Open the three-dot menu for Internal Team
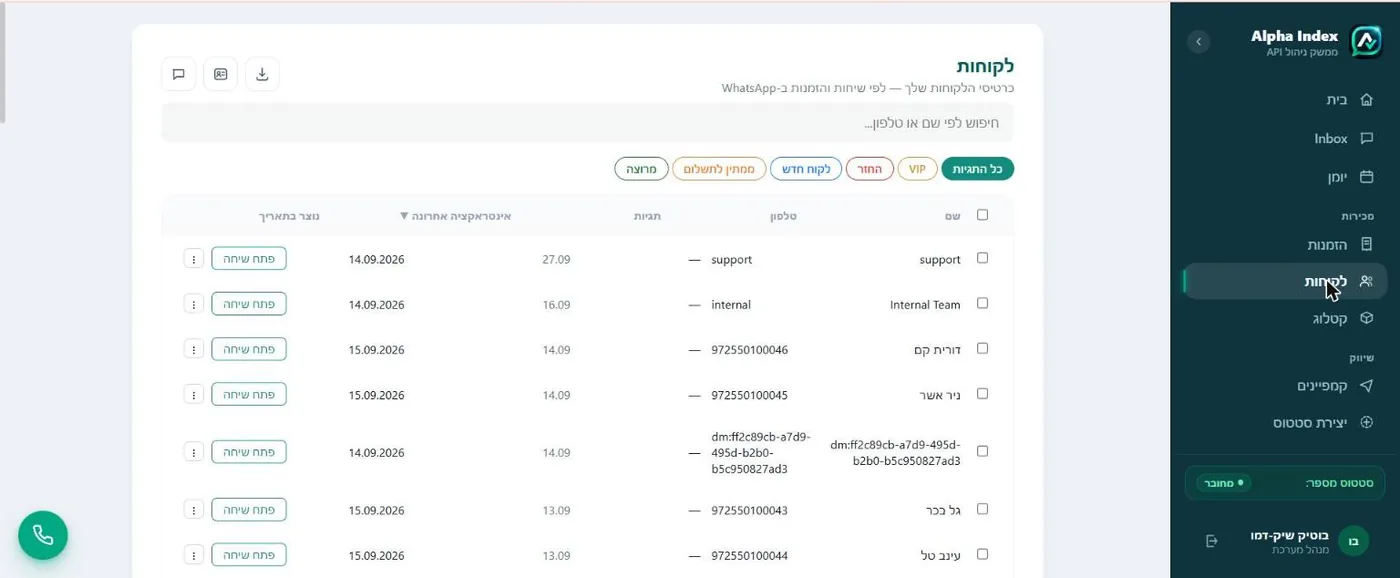Viewport: 1400px width, 578px height. (x=194, y=304)
